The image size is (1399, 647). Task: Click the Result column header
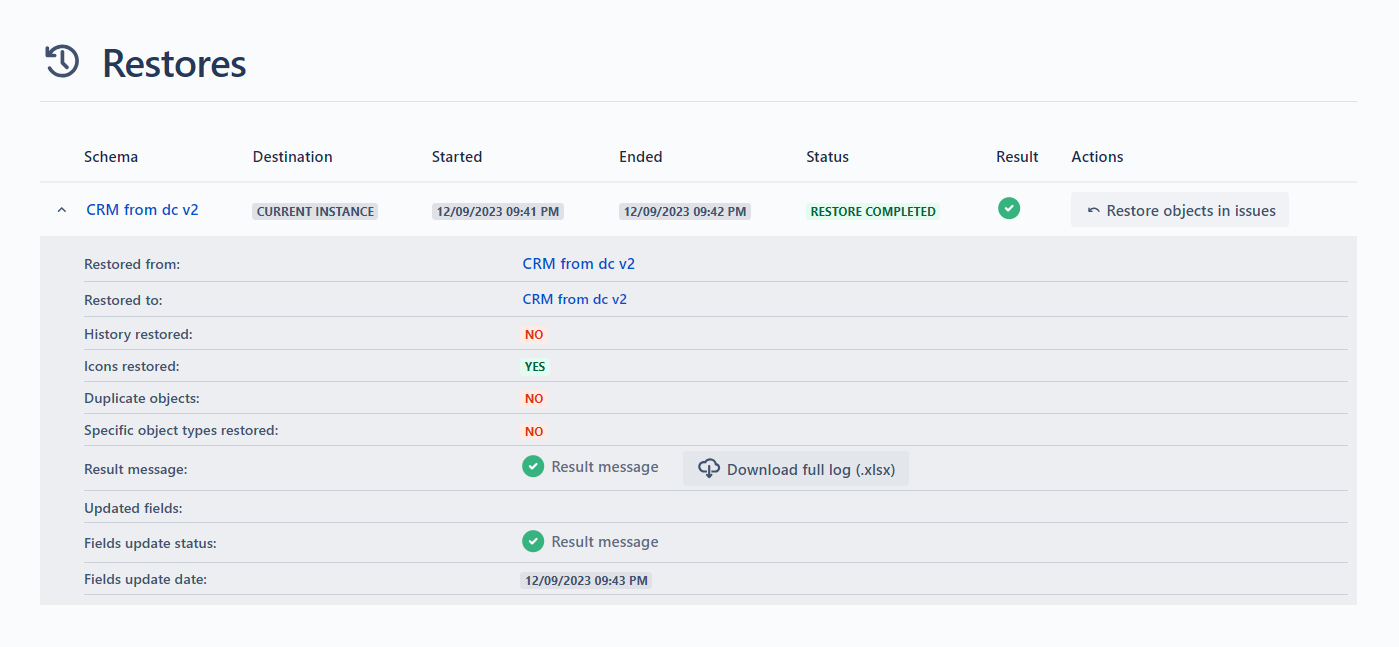pos(1017,157)
